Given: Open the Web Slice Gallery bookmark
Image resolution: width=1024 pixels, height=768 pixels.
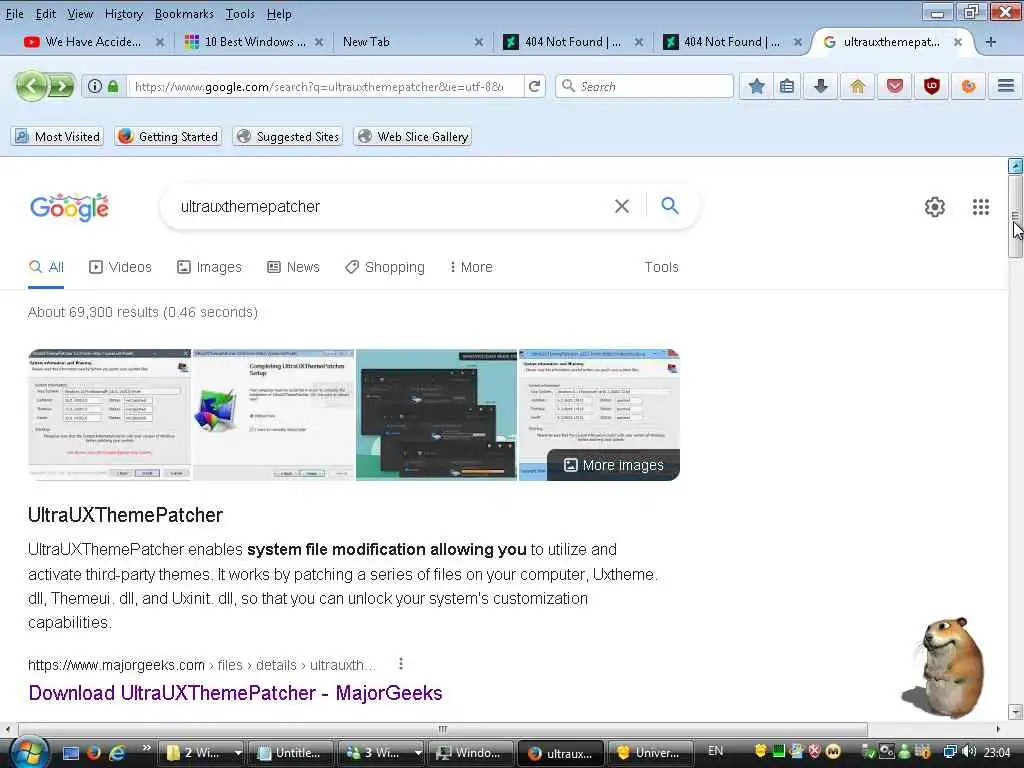Looking at the screenshot, I should click(x=413, y=136).
